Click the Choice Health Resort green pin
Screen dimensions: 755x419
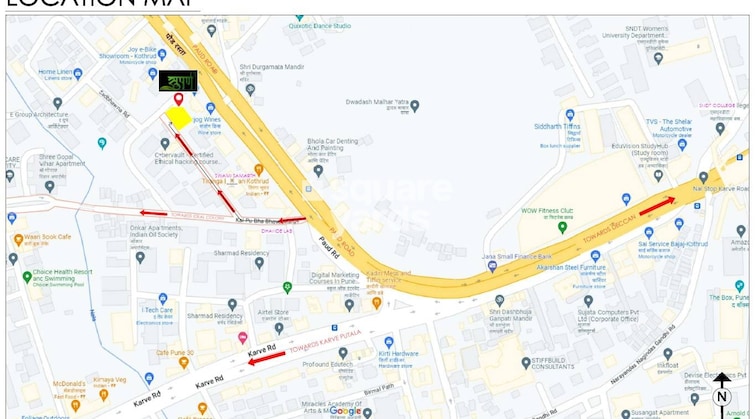click(27, 277)
